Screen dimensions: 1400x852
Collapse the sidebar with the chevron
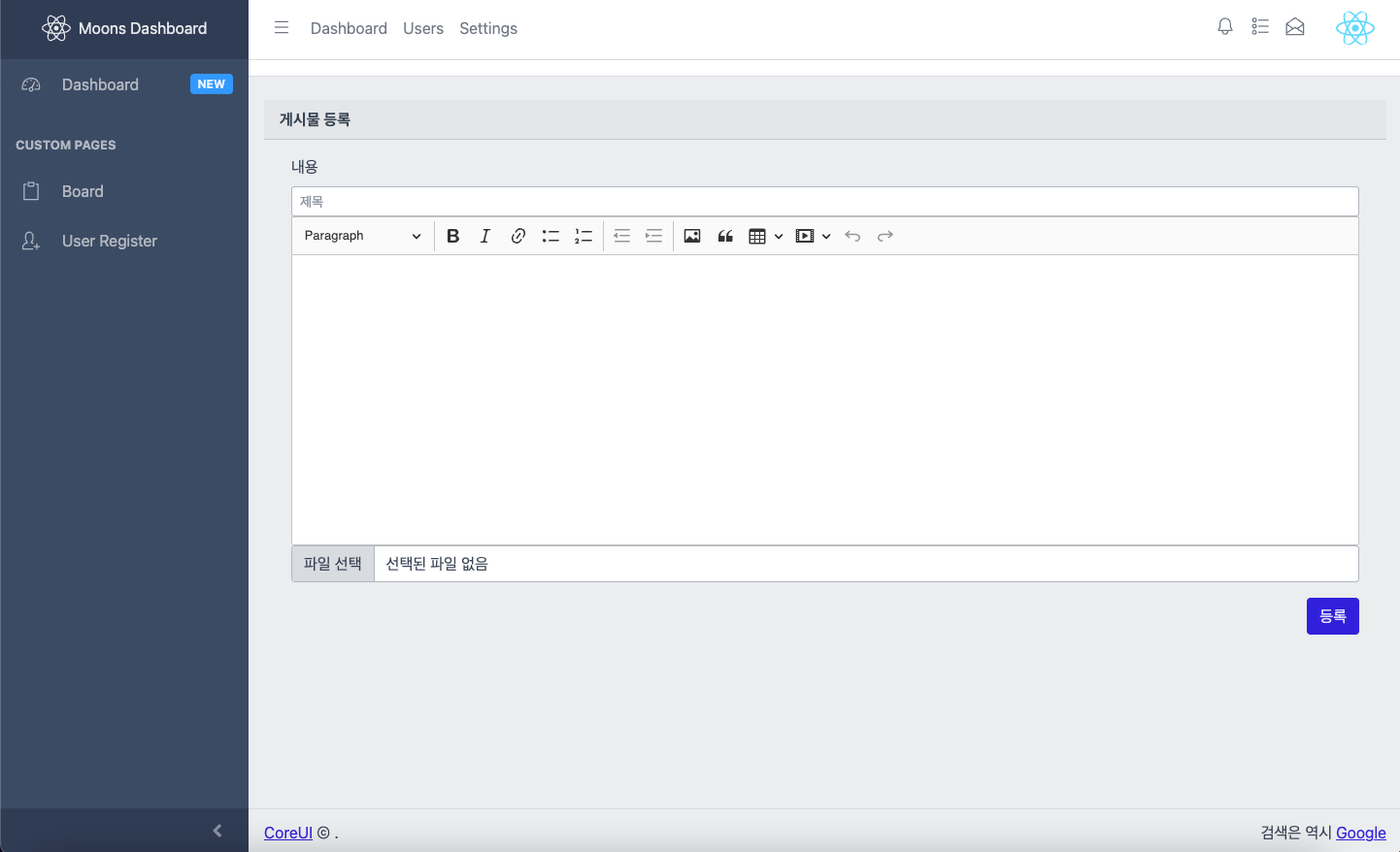(217, 830)
